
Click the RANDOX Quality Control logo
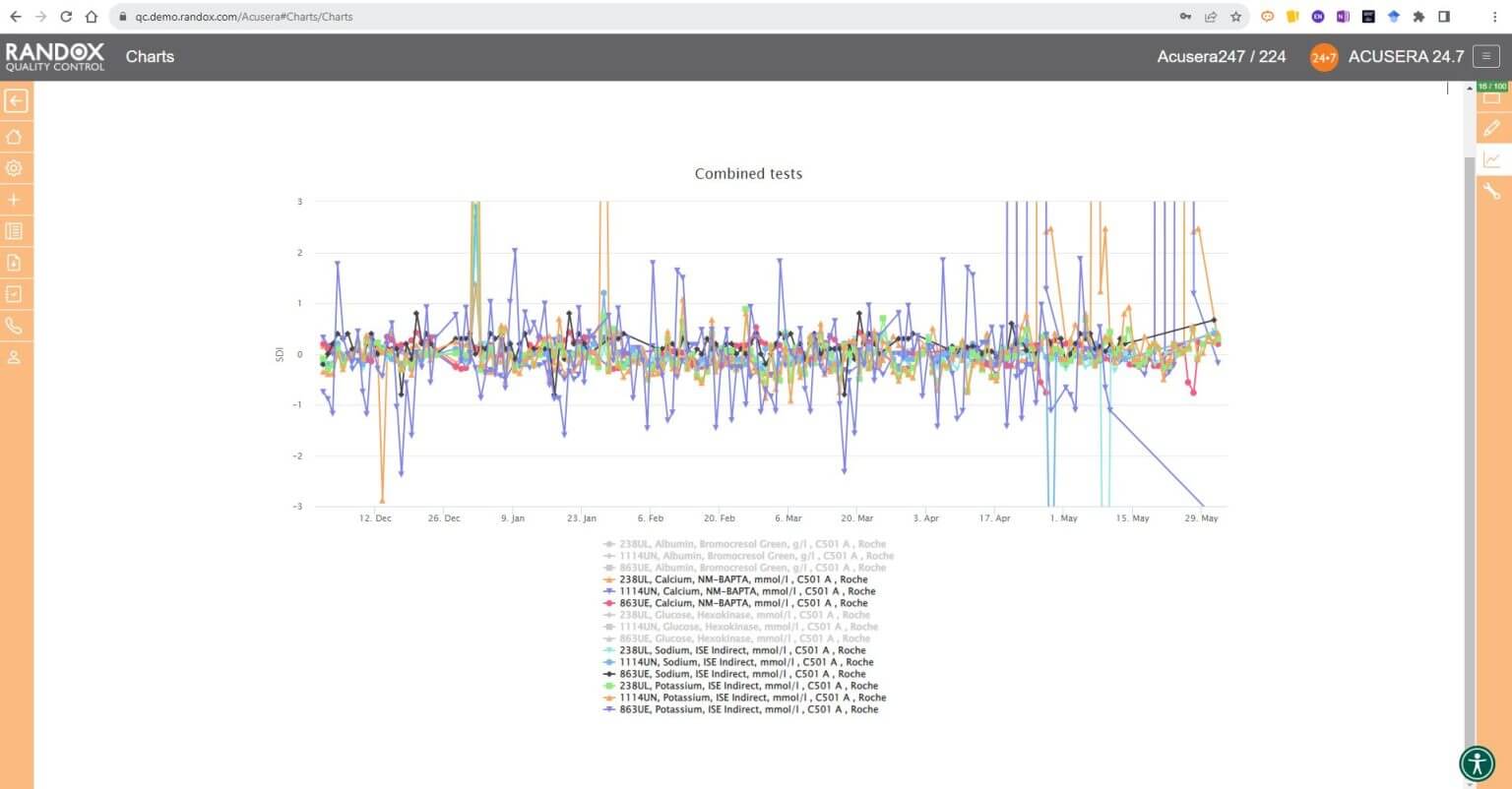pyautogui.click(x=54, y=56)
